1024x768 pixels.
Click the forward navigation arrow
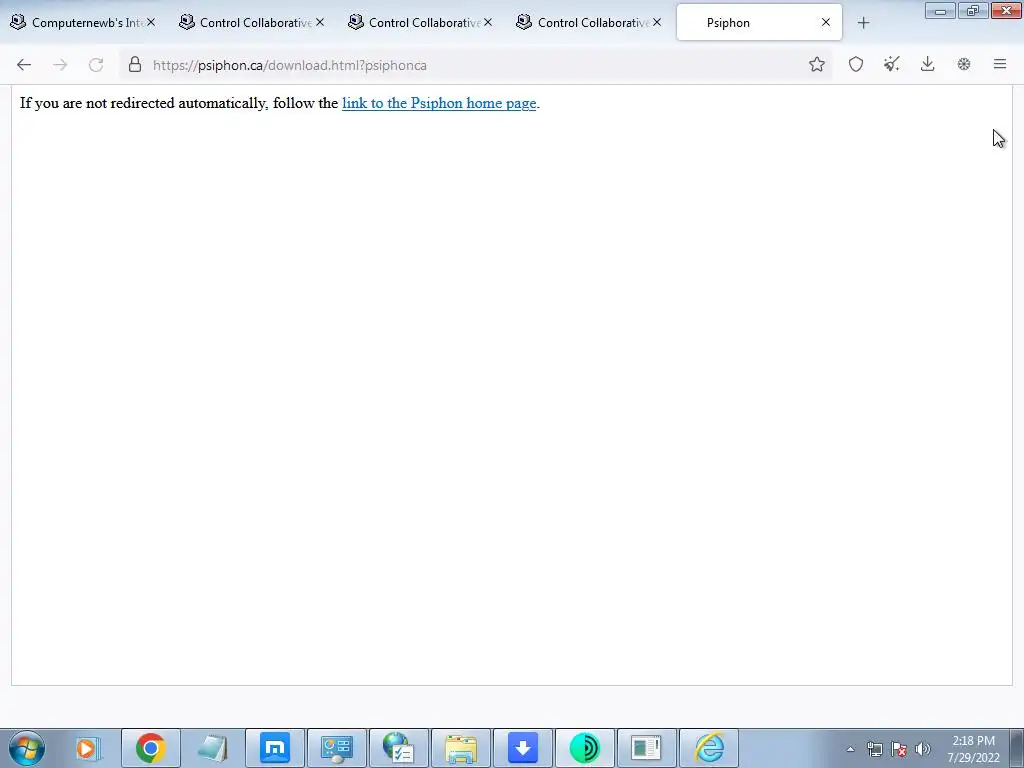coord(60,65)
